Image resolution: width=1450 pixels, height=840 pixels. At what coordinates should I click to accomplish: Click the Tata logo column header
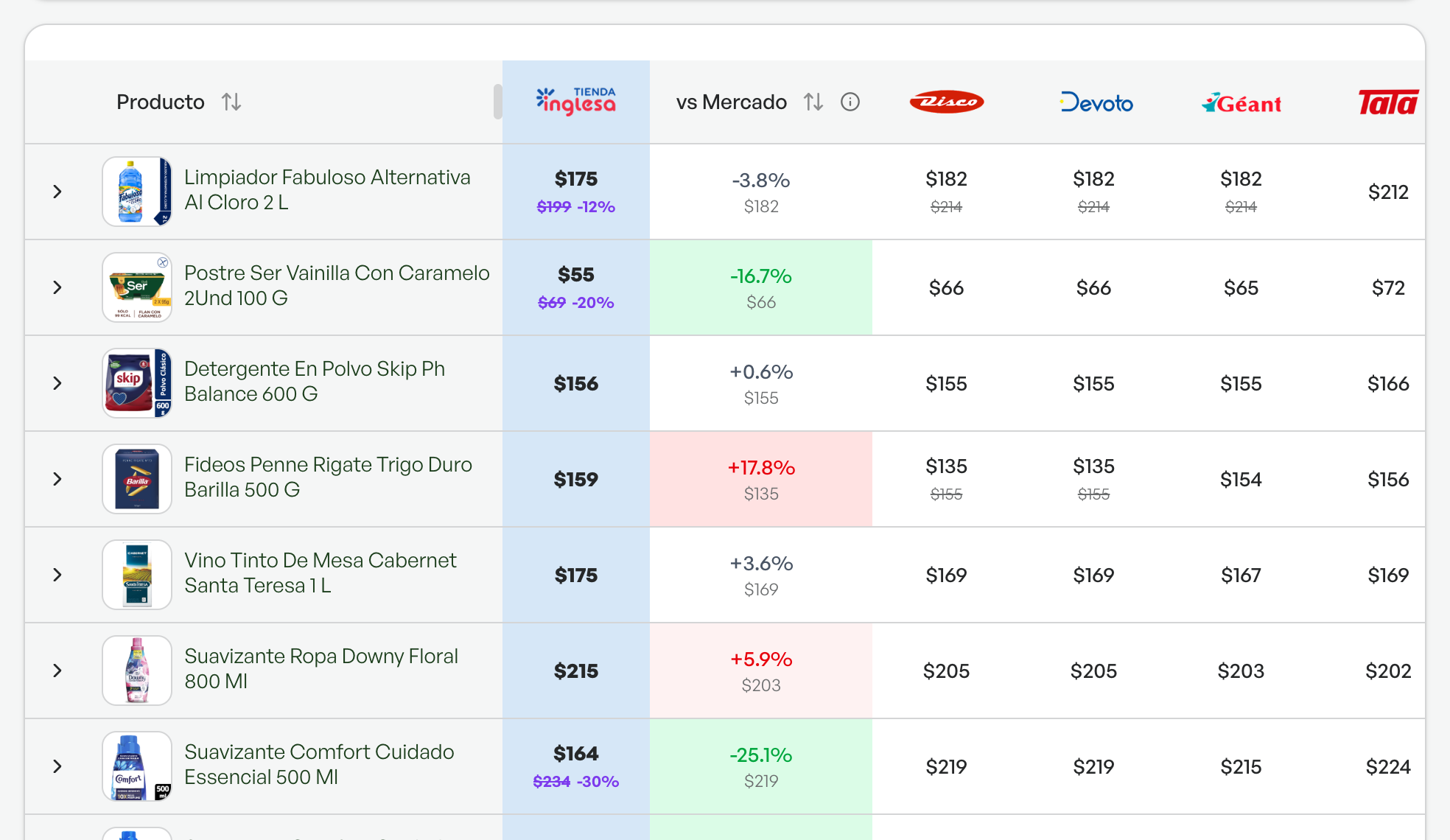pyautogui.click(x=1389, y=102)
